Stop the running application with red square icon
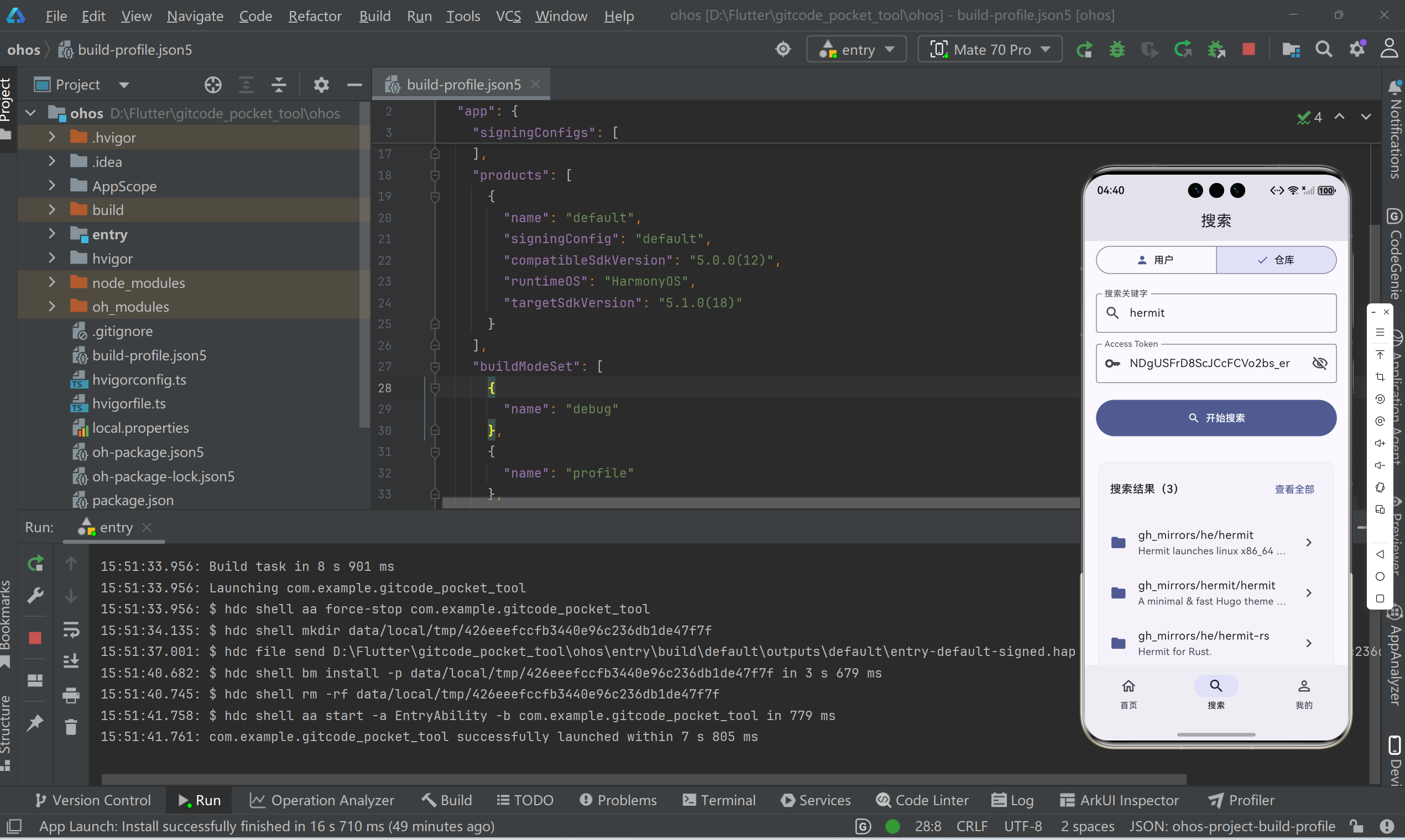Image resolution: width=1405 pixels, height=840 pixels. [1249, 49]
